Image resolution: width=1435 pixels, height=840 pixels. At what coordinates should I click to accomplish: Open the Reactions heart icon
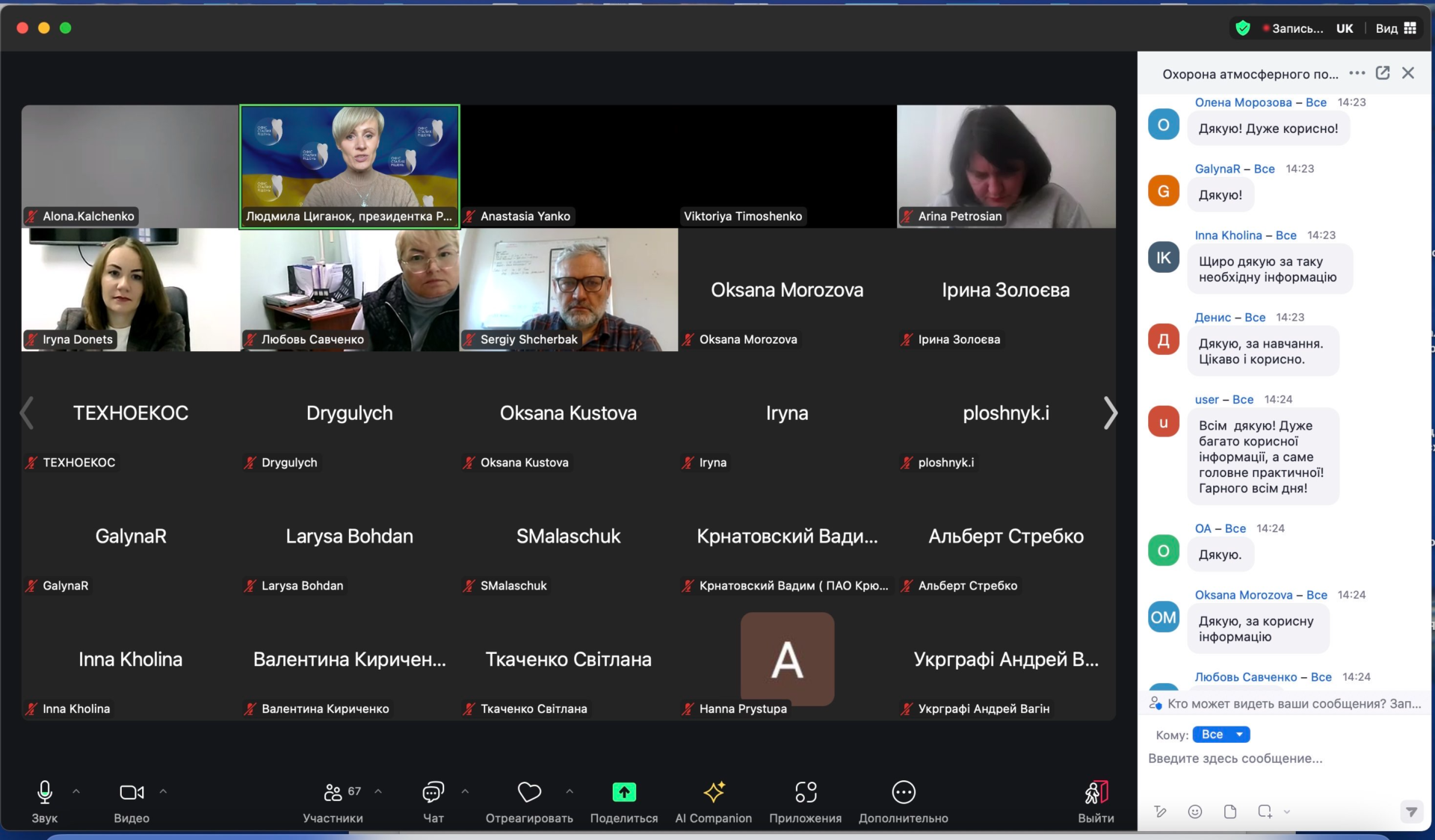click(529, 792)
